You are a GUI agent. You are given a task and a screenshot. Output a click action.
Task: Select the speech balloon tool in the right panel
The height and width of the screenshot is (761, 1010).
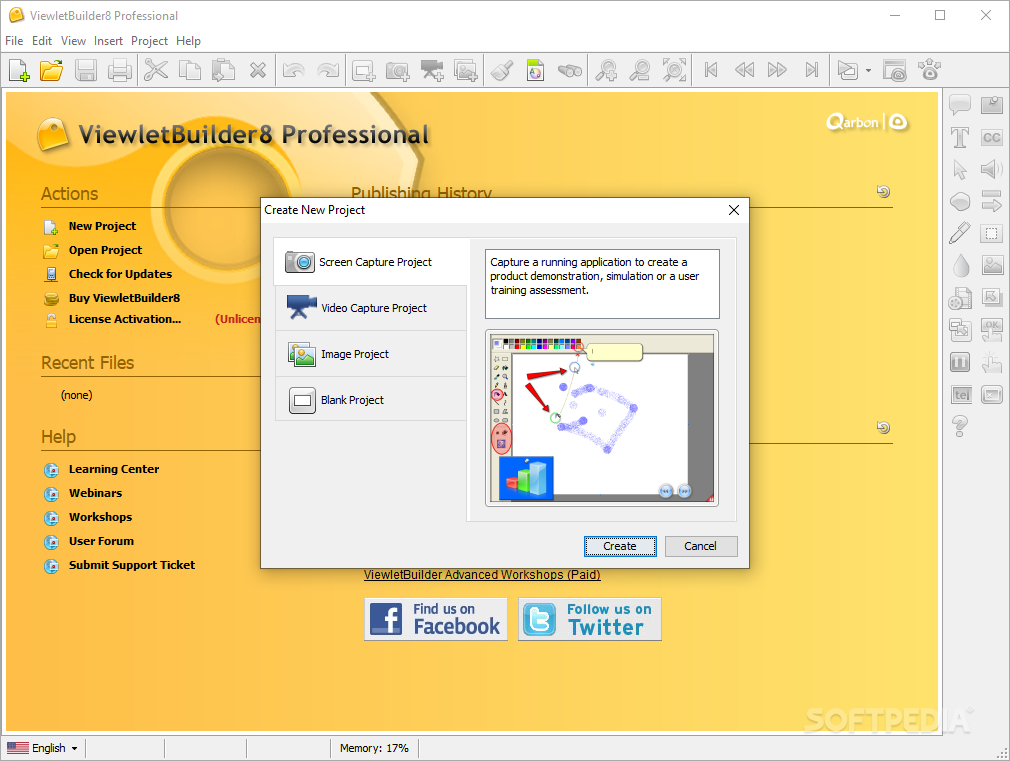point(960,104)
